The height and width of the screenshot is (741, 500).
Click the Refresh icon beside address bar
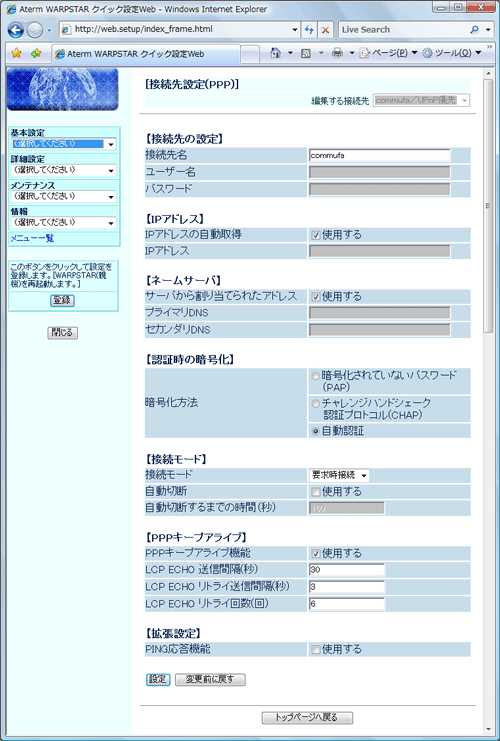309,30
